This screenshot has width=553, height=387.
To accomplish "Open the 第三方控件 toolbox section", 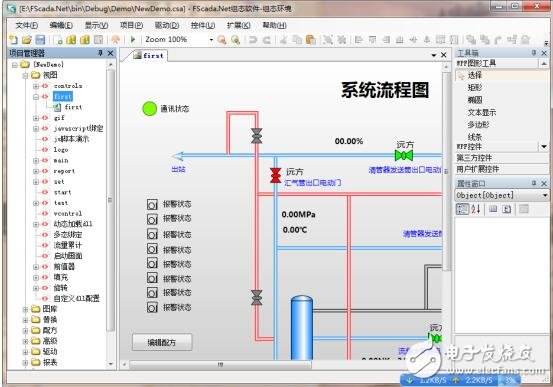I will click(x=502, y=158).
